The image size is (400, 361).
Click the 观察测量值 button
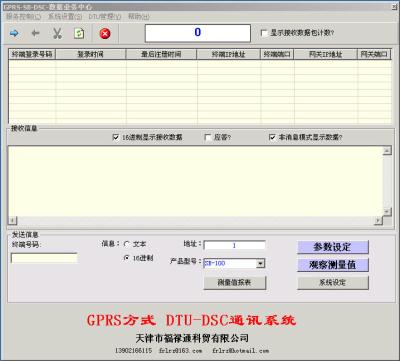pos(333,265)
